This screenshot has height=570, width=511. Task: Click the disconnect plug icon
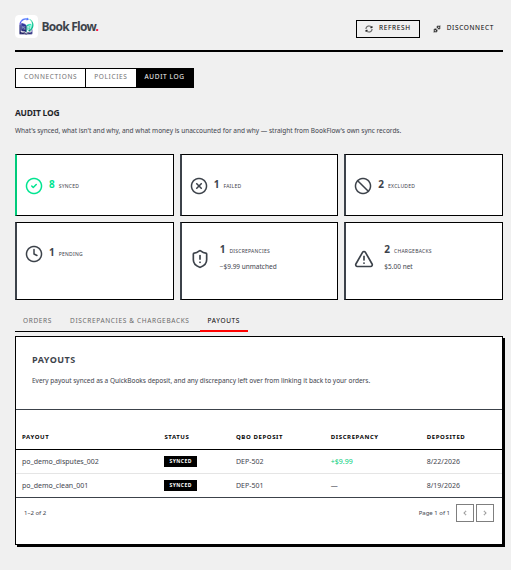(x=437, y=29)
